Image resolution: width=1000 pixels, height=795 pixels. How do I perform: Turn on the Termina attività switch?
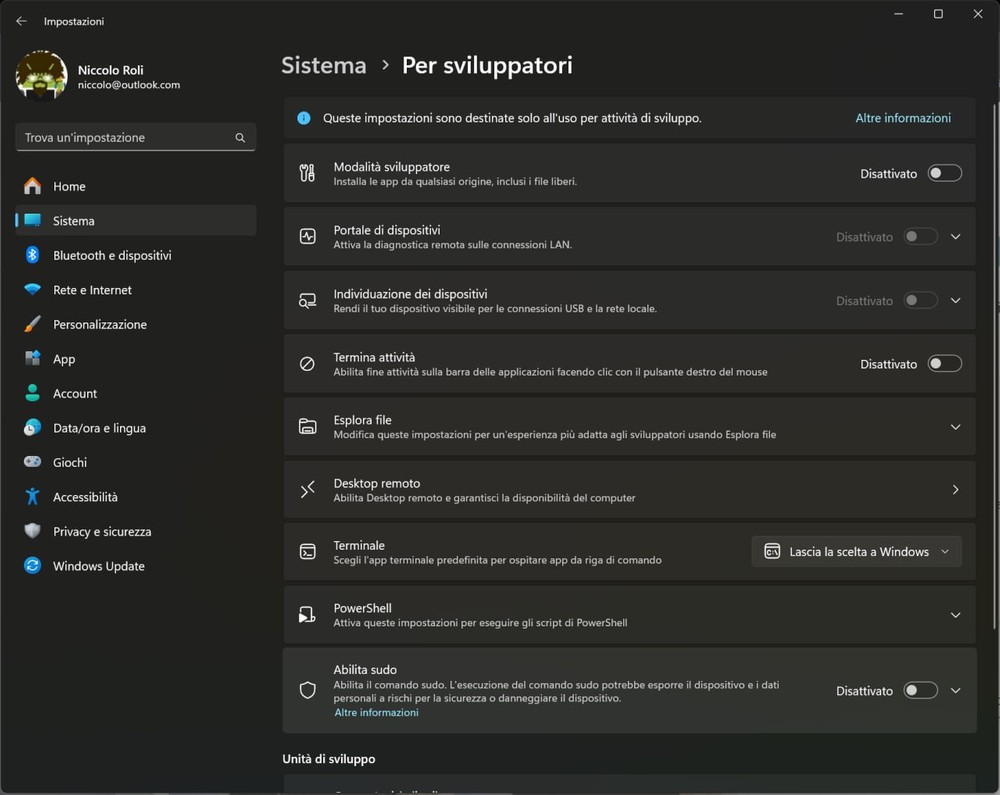[x=944, y=364]
